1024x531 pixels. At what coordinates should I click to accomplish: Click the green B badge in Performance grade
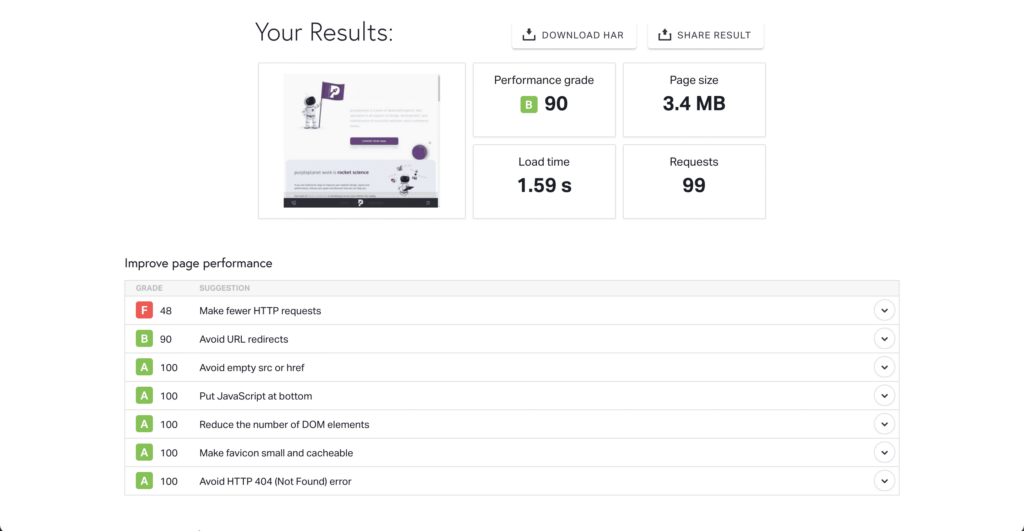pyautogui.click(x=529, y=104)
